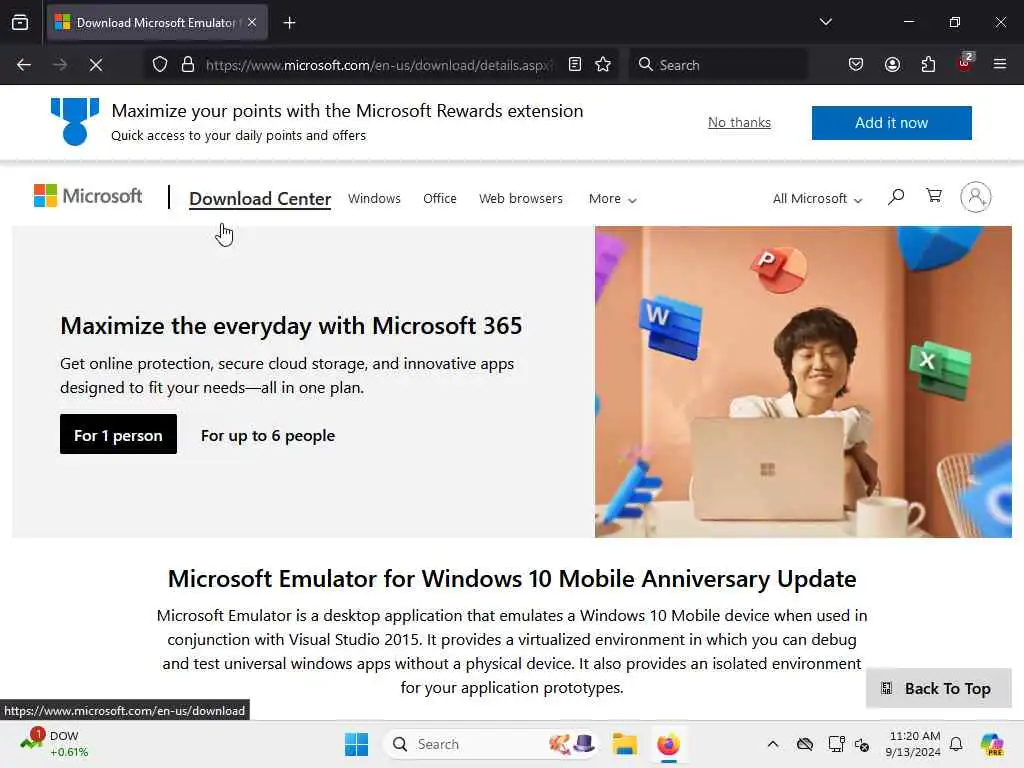
Task: Click the site security padlock icon
Action: click(188, 64)
